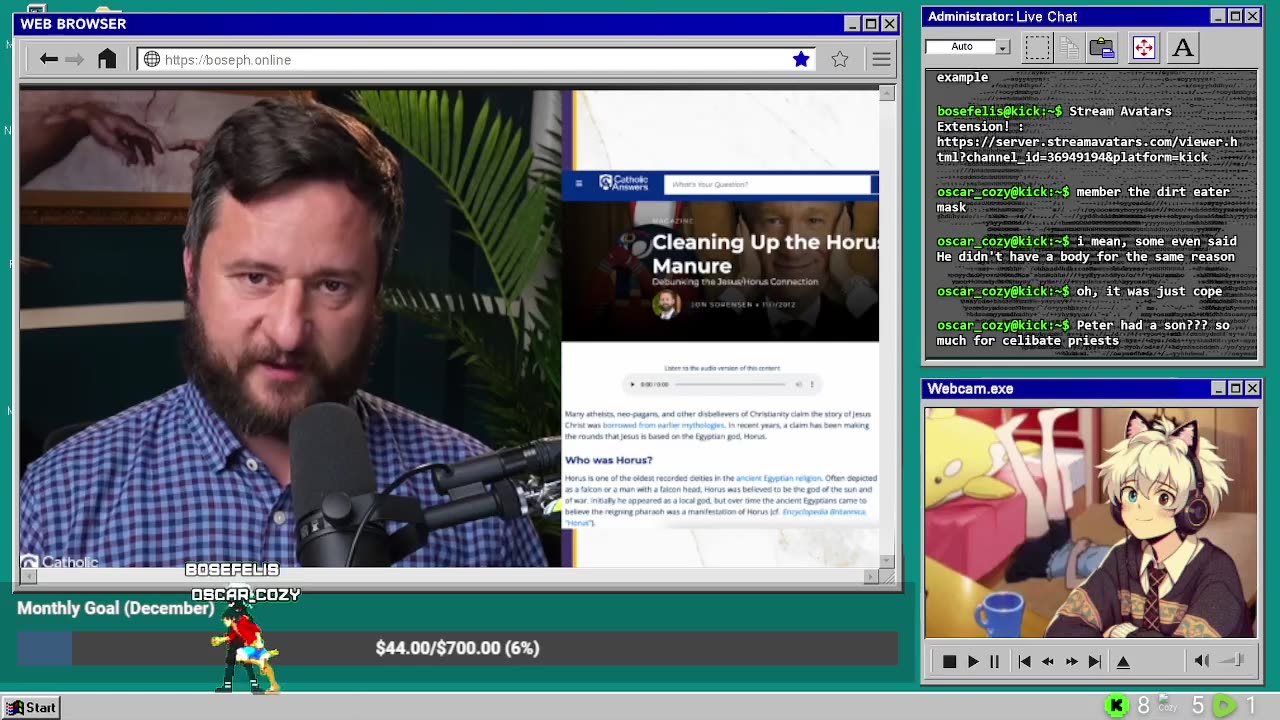Open the Catholic Answers site menu
Screen dimensions: 1280x720
[x=578, y=183]
